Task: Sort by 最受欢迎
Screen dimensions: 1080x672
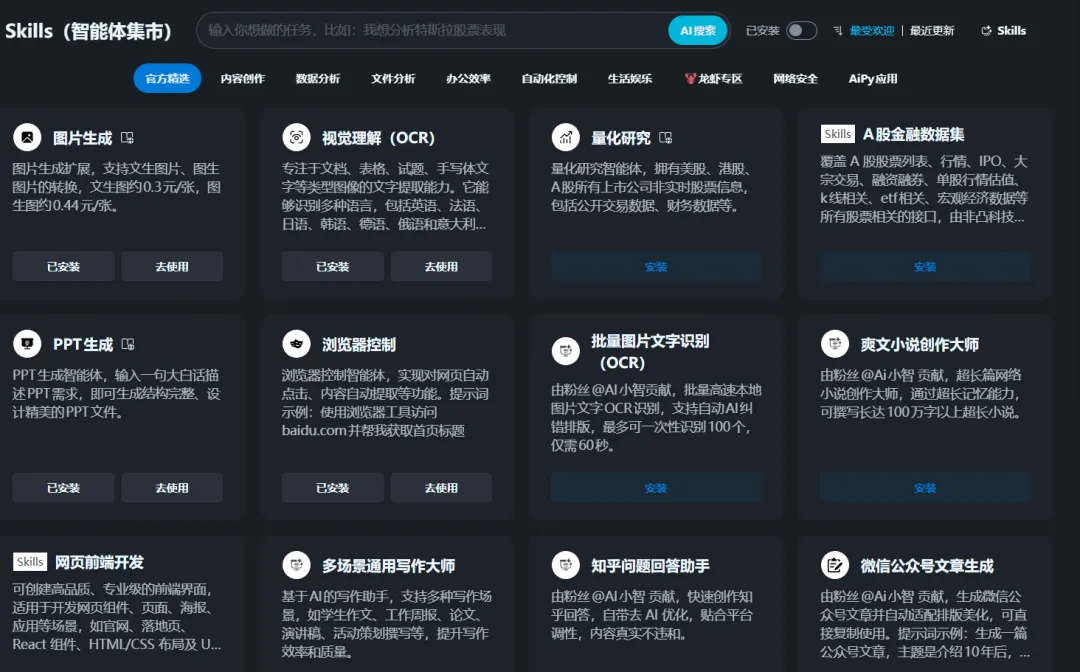Action: coord(871,30)
